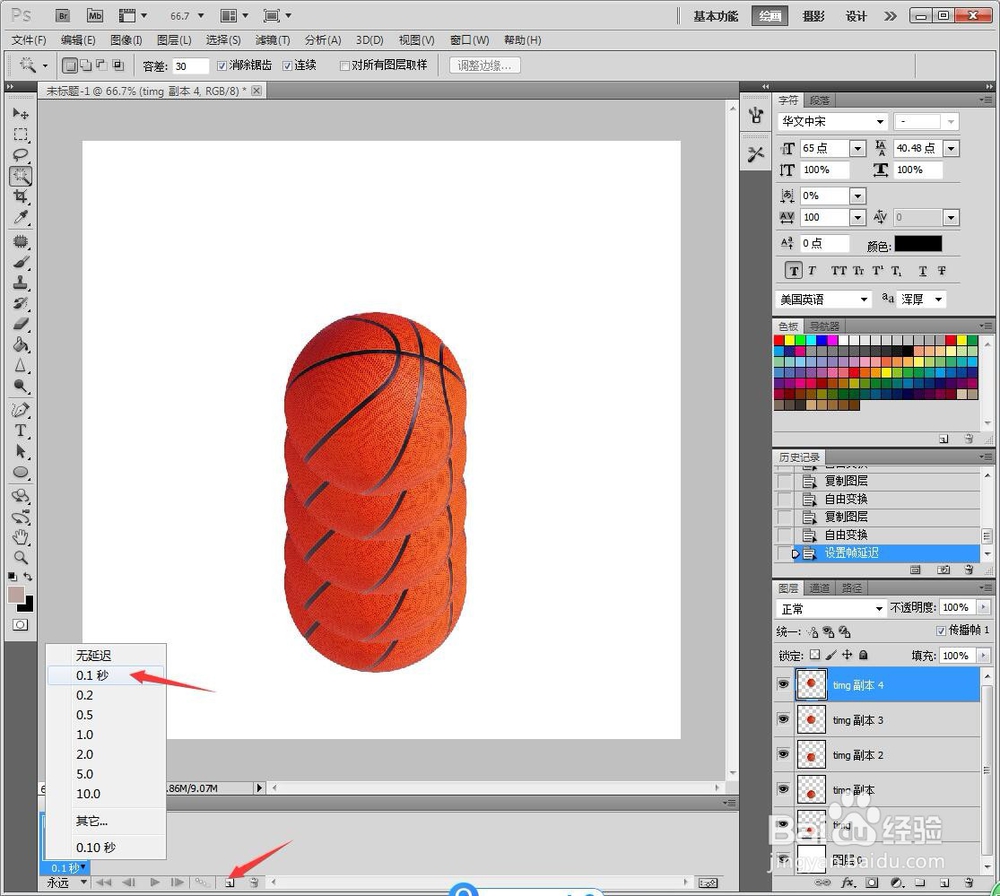Screen dimensions: 1000x896
Task: Select the Horizontal Type tool
Action: tap(20, 430)
